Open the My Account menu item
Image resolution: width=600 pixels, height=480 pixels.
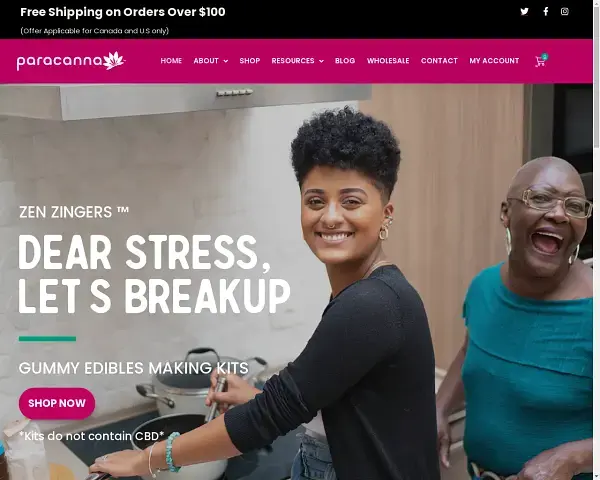coord(494,61)
